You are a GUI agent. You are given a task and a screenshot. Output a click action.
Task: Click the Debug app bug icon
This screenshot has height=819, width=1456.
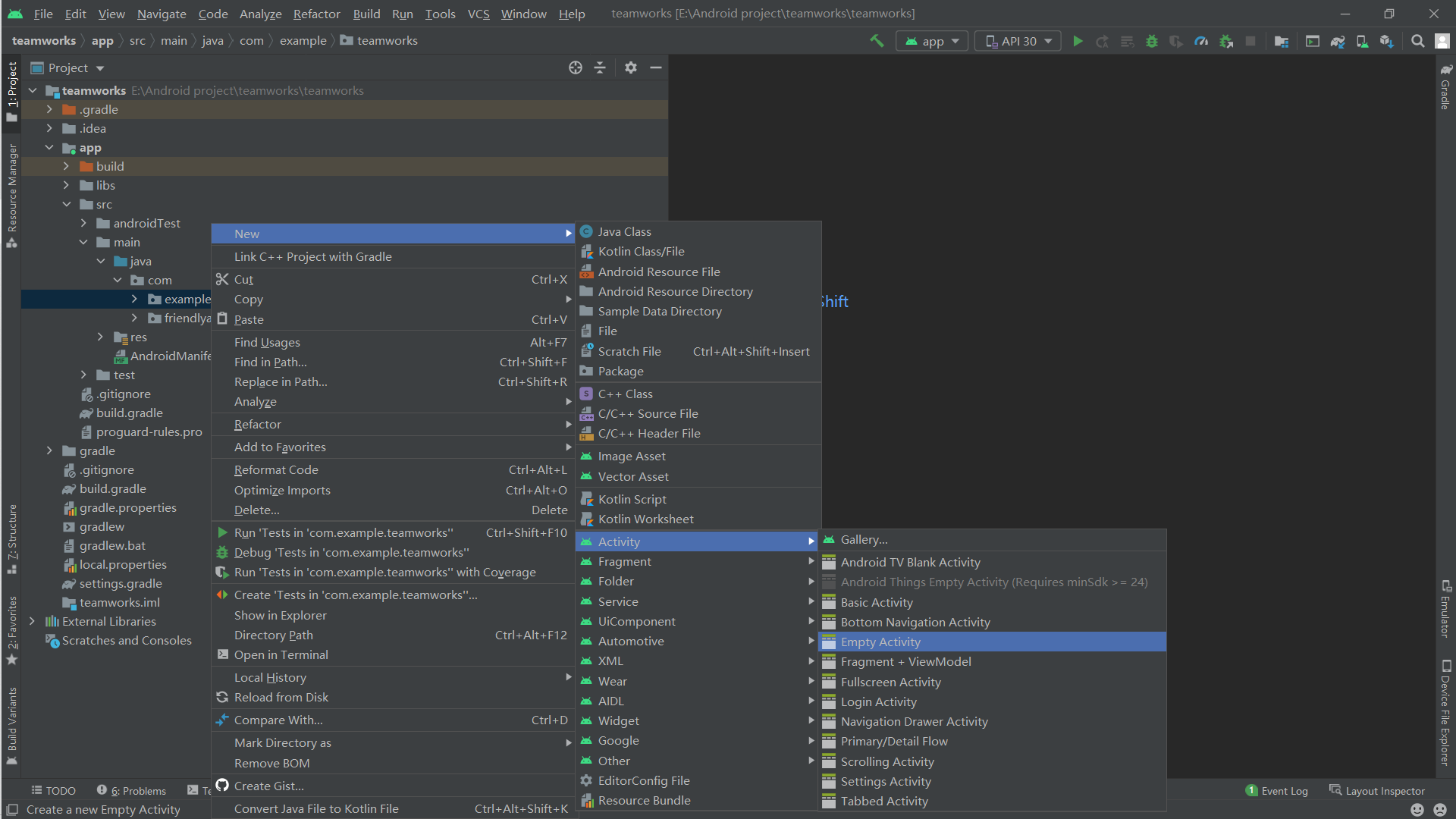[1151, 41]
